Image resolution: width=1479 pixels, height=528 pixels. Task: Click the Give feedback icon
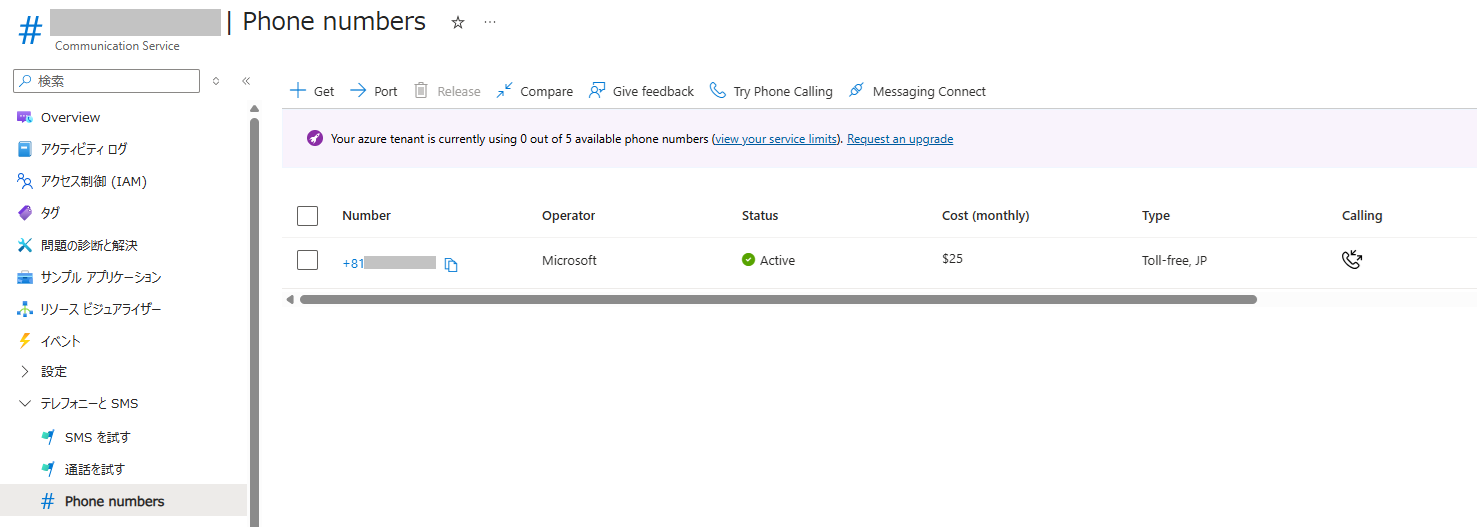[x=597, y=91]
